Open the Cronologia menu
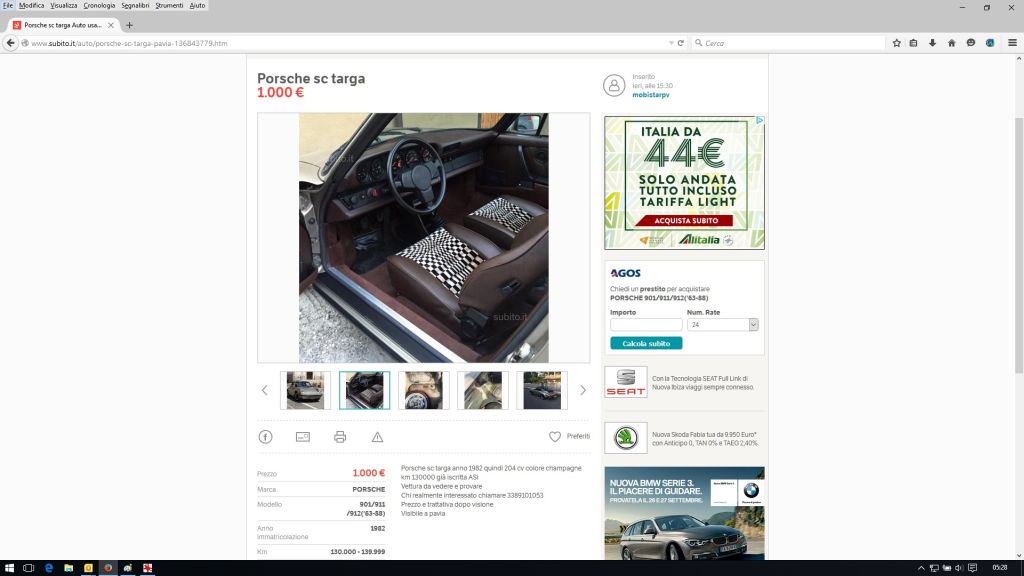Image resolution: width=1024 pixels, height=576 pixels. (99, 5)
